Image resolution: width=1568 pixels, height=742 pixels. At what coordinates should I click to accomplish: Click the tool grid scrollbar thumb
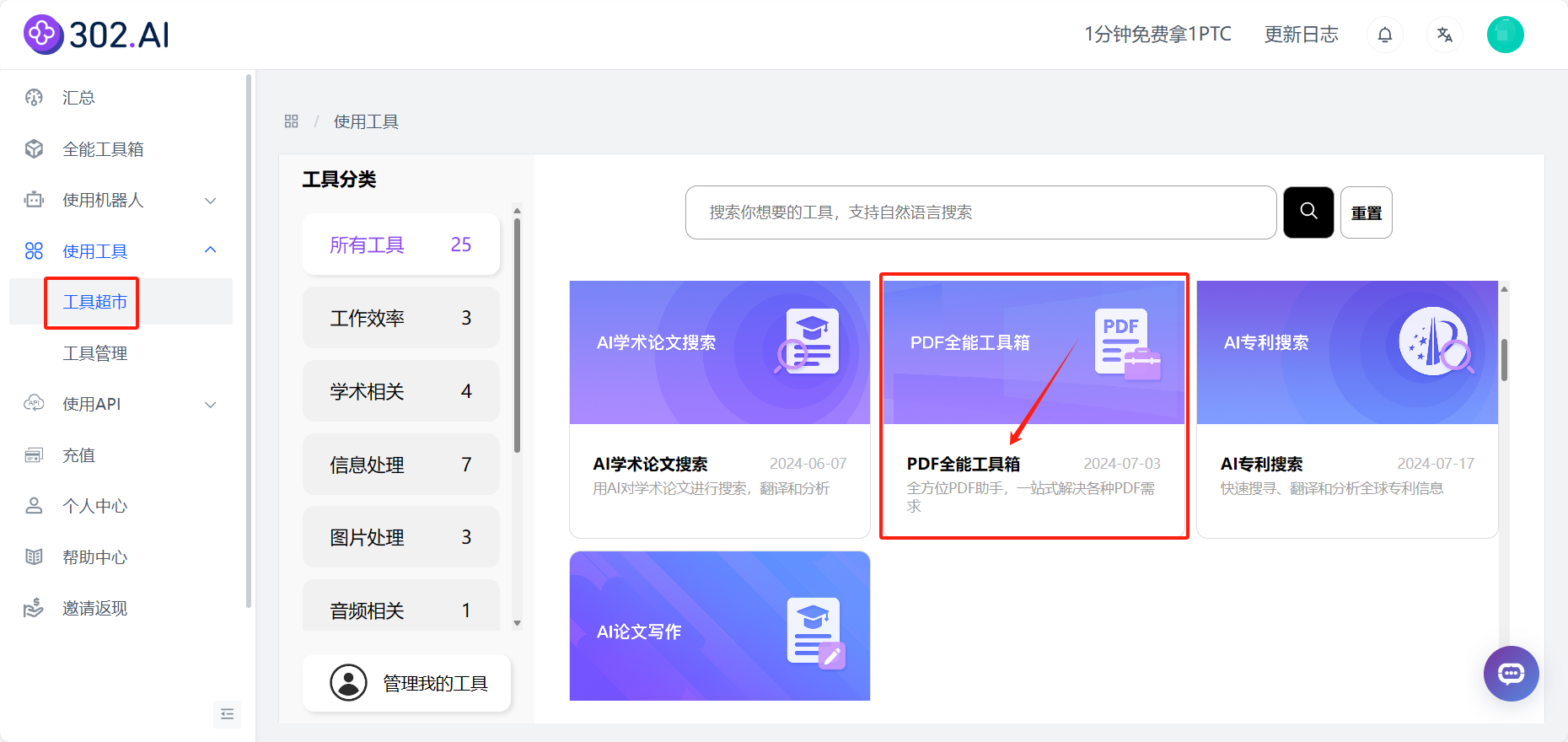(x=1504, y=360)
